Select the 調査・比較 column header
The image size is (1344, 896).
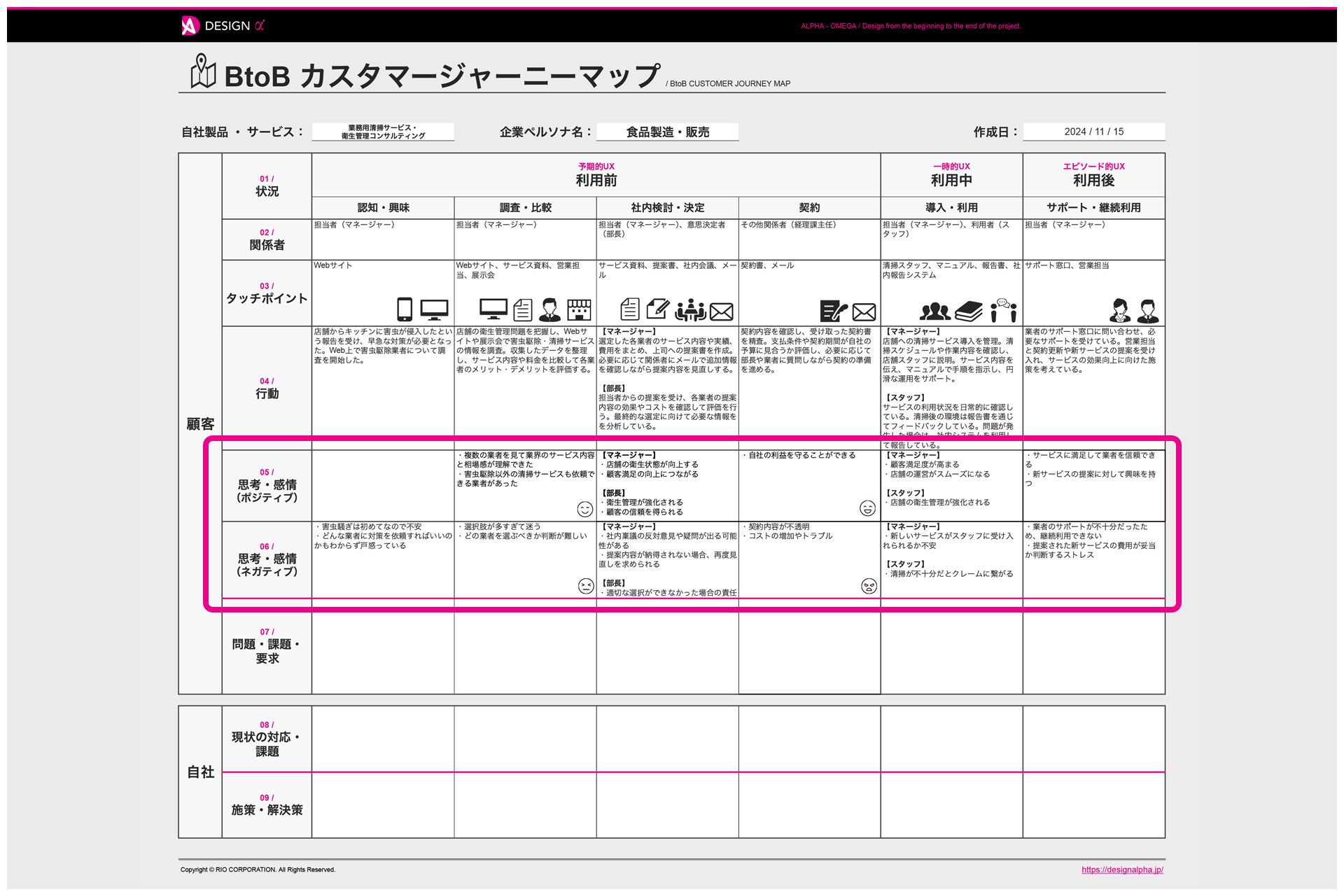525,207
